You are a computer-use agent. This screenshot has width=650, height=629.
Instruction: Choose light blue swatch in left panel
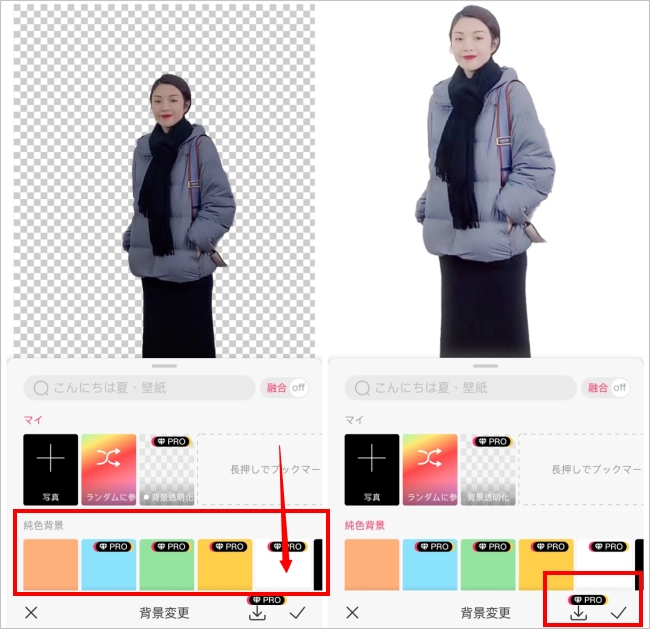(x=109, y=564)
